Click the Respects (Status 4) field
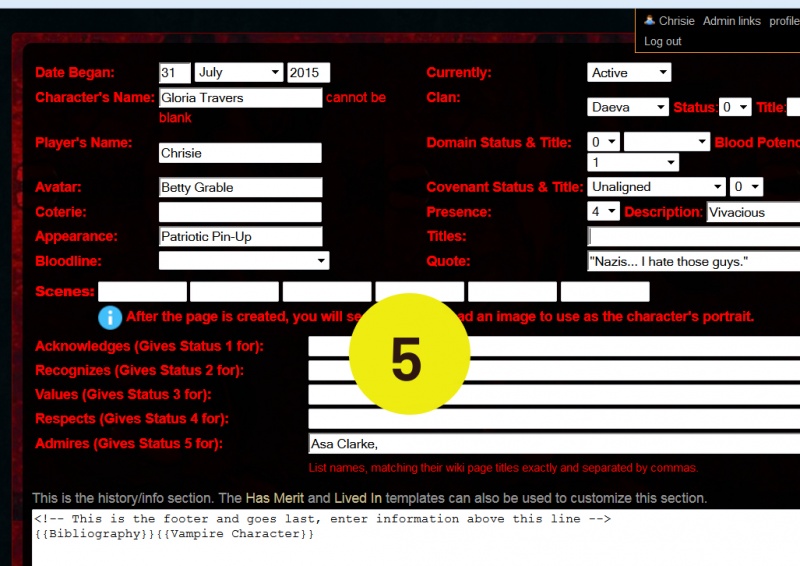Screen dimensions: 800x566 (x=554, y=419)
